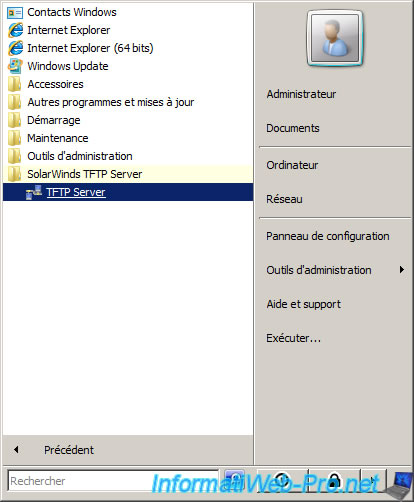Click the TFTP Server program icon
Viewport: 414px width, 502px height.
coord(34,192)
